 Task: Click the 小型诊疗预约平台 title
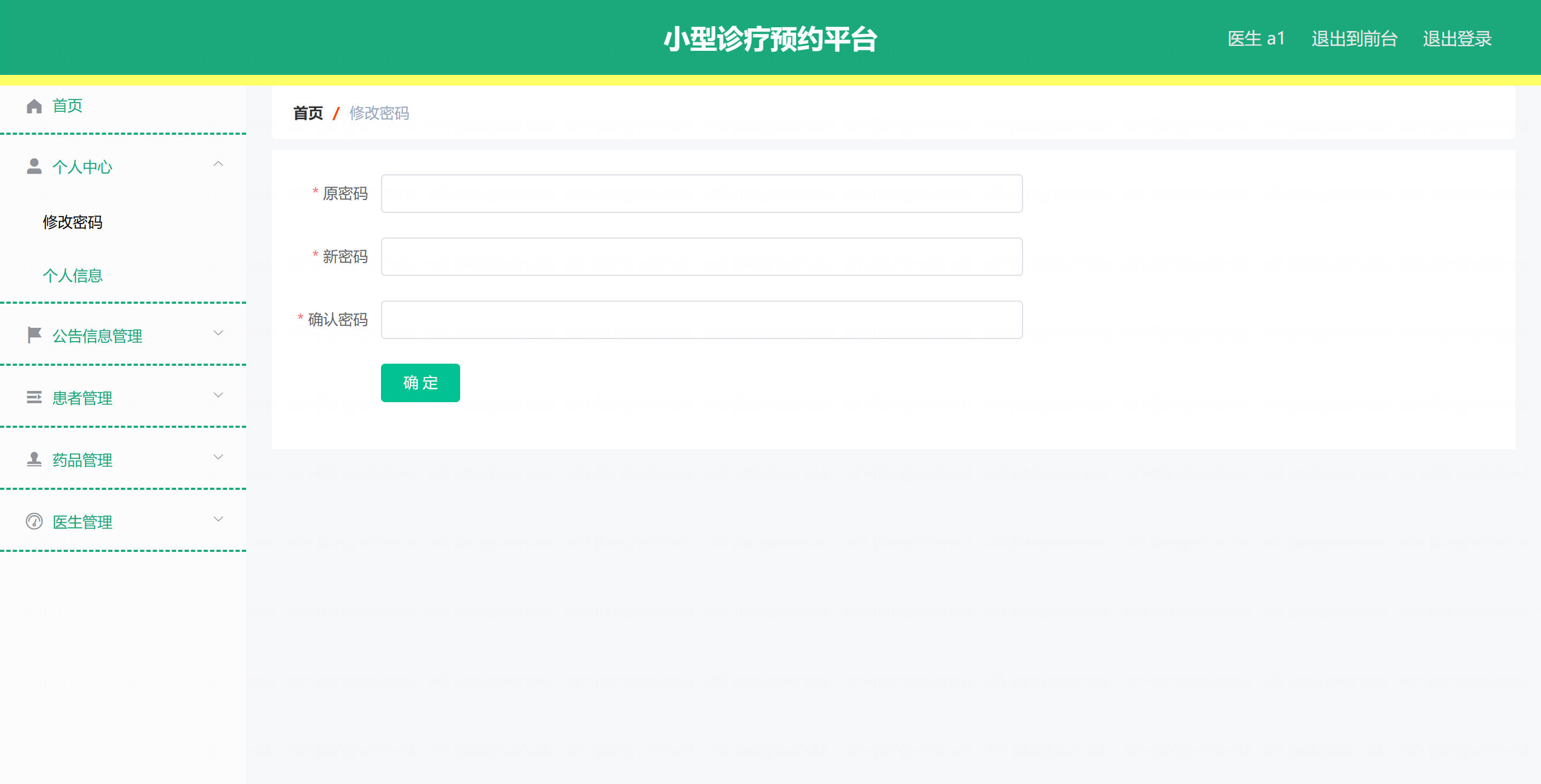[x=771, y=39]
